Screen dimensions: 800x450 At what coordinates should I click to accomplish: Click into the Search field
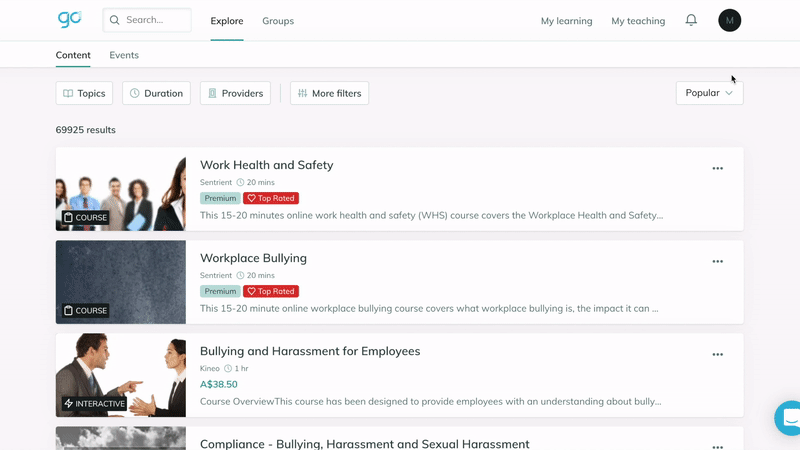[x=147, y=20]
